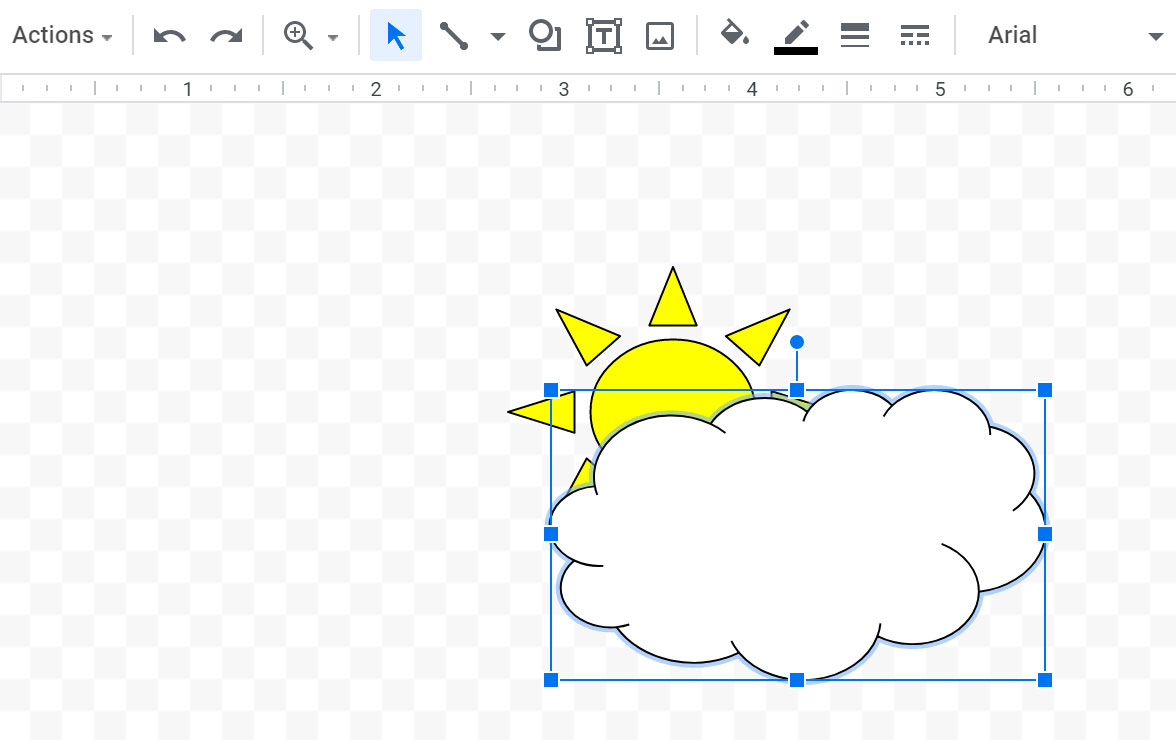
Task: Insert an Image
Action: pos(659,34)
